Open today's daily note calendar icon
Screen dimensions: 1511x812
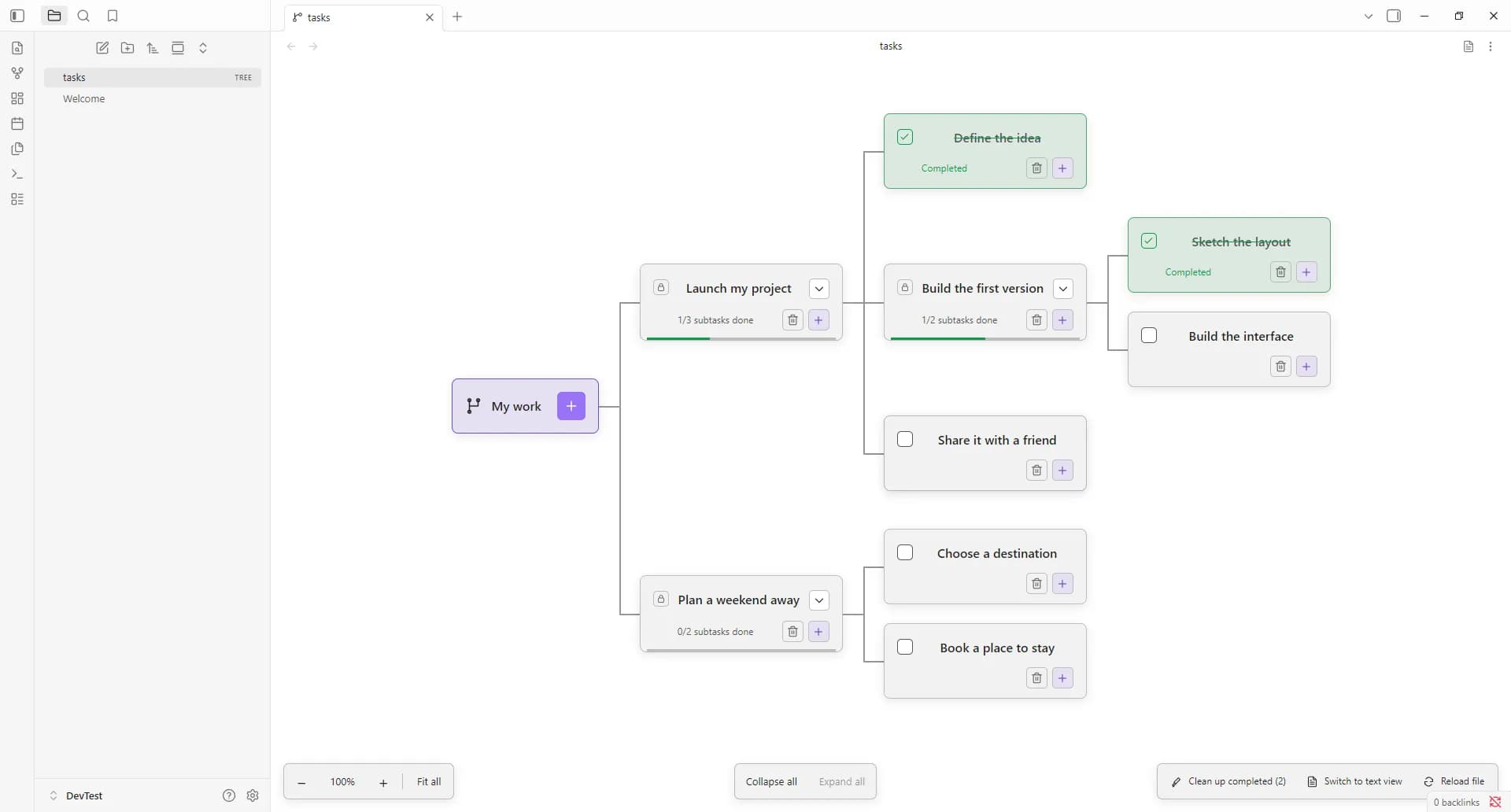[x=17, y=124]
